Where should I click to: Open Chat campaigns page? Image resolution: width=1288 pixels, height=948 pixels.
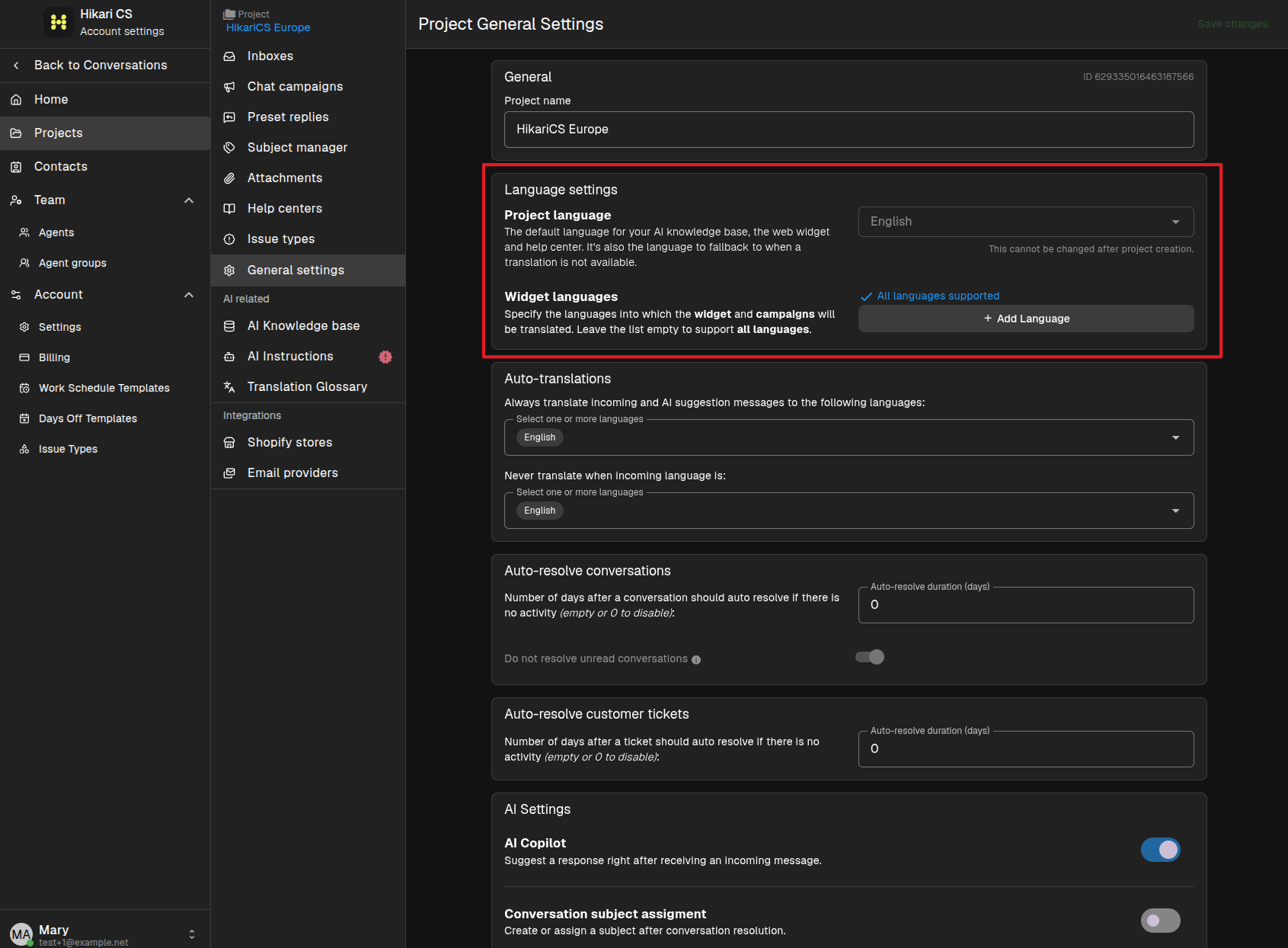coord(308,87)
